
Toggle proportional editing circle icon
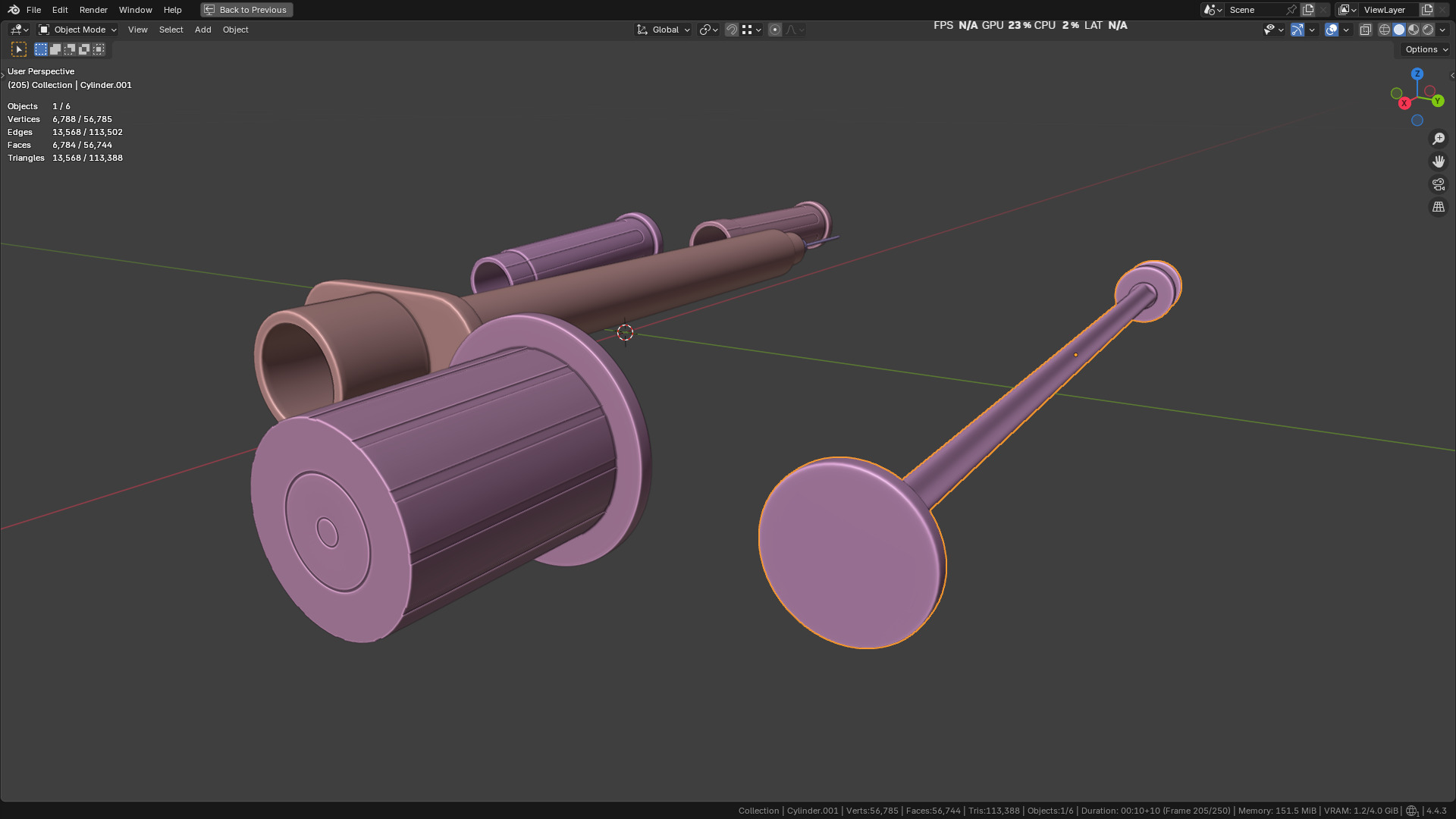click(774, 30)
